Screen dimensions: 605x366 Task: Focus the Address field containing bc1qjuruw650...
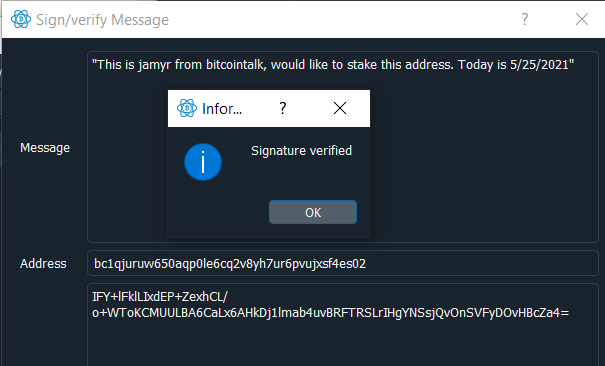pos(343,263)
